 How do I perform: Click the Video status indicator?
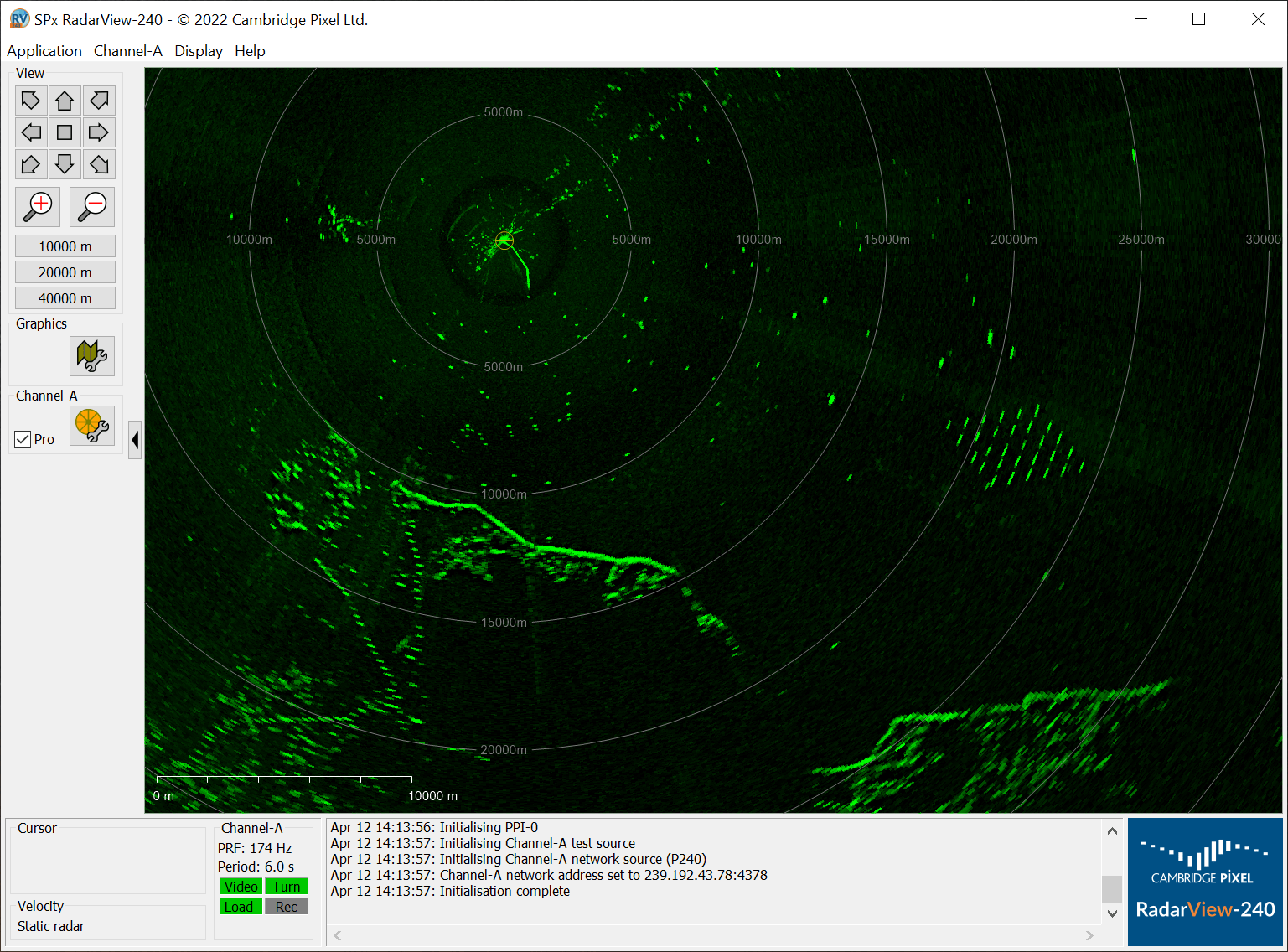[241, 887]
